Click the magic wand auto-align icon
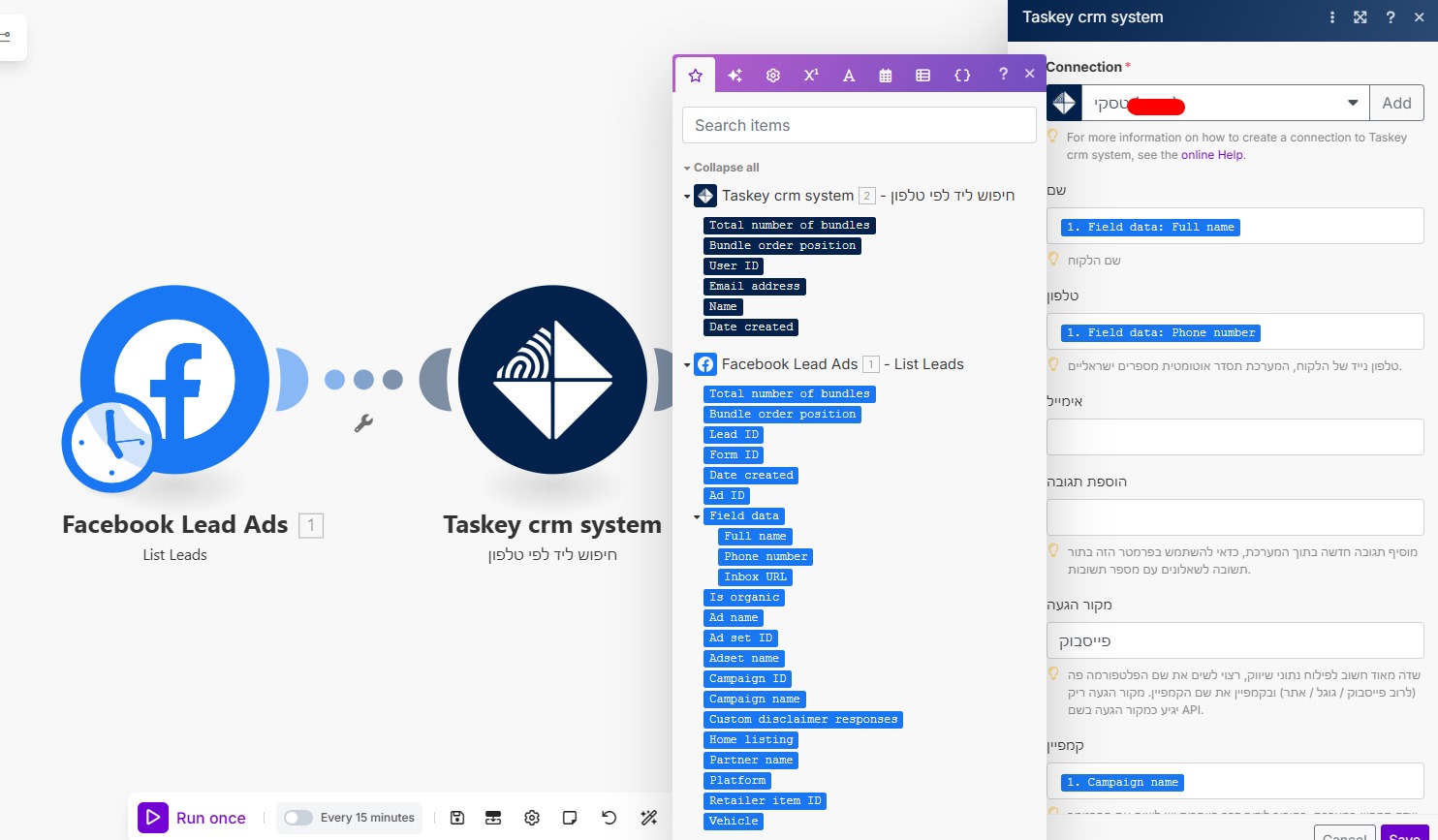This screenshot has height=840, width=1438. point(649,818)
